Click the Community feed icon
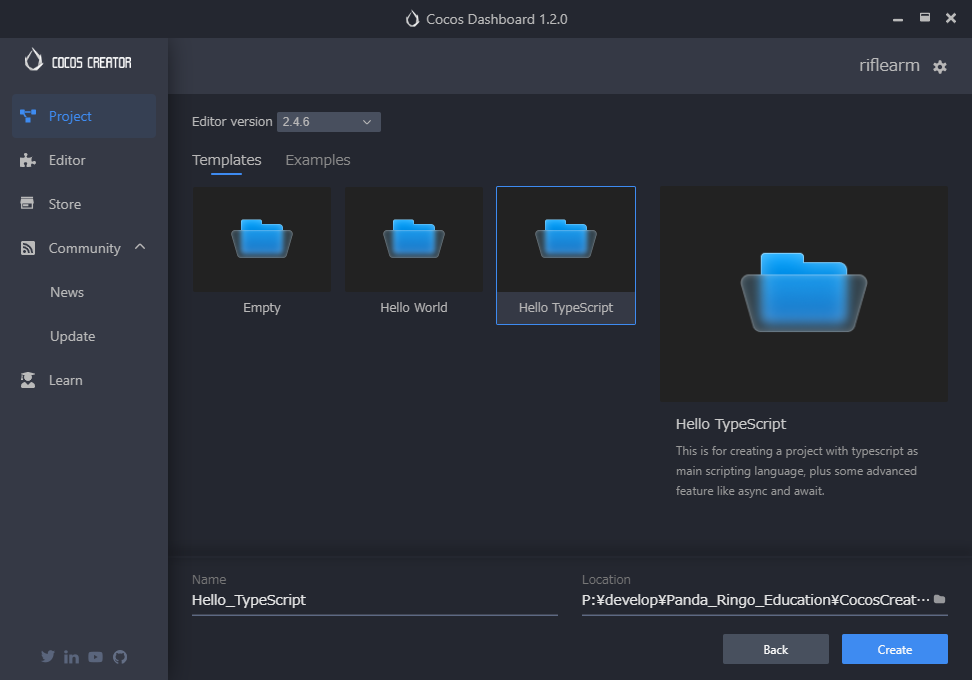The image size is (972, 680). pyautogui.click(x=28, y=248)
